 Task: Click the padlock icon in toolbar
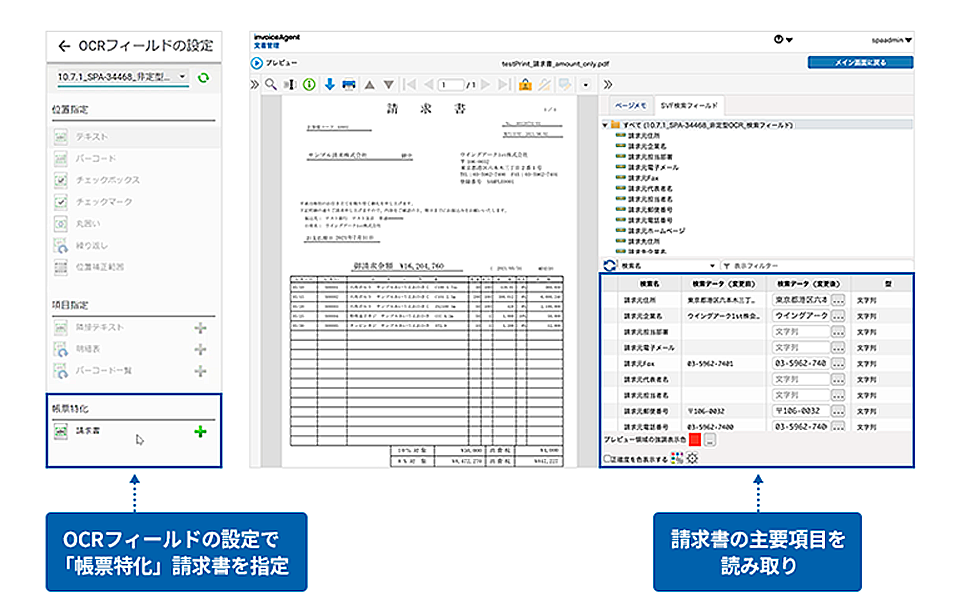[x=525, y=85]
